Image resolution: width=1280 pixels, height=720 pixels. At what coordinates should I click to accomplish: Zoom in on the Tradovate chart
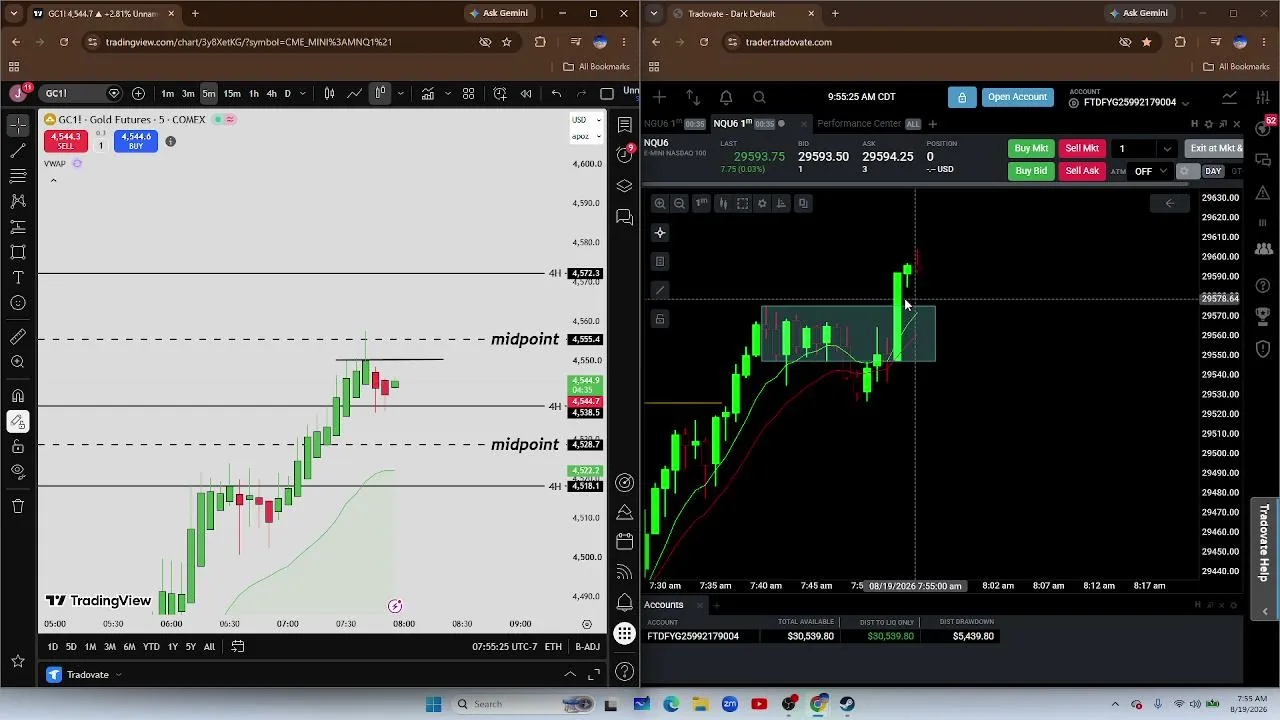[x=660, y=203]
